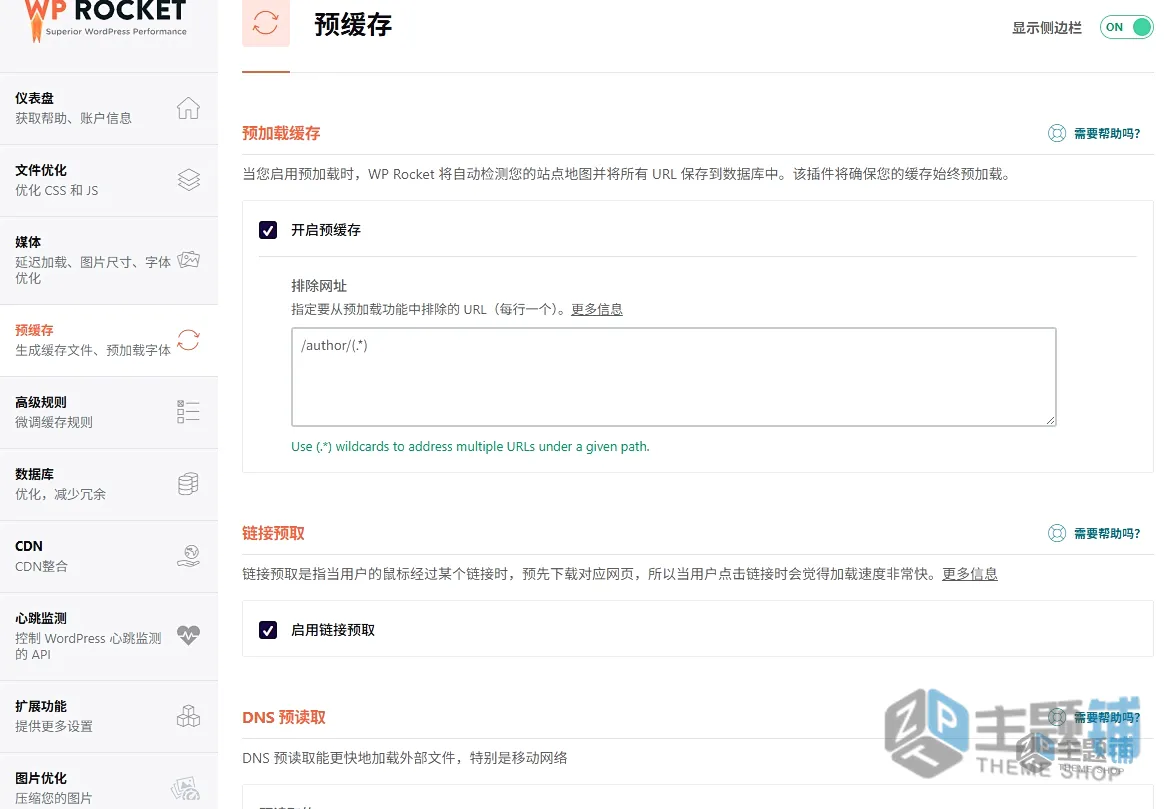Click the 开启预缓存 label text

coord(325,230)
